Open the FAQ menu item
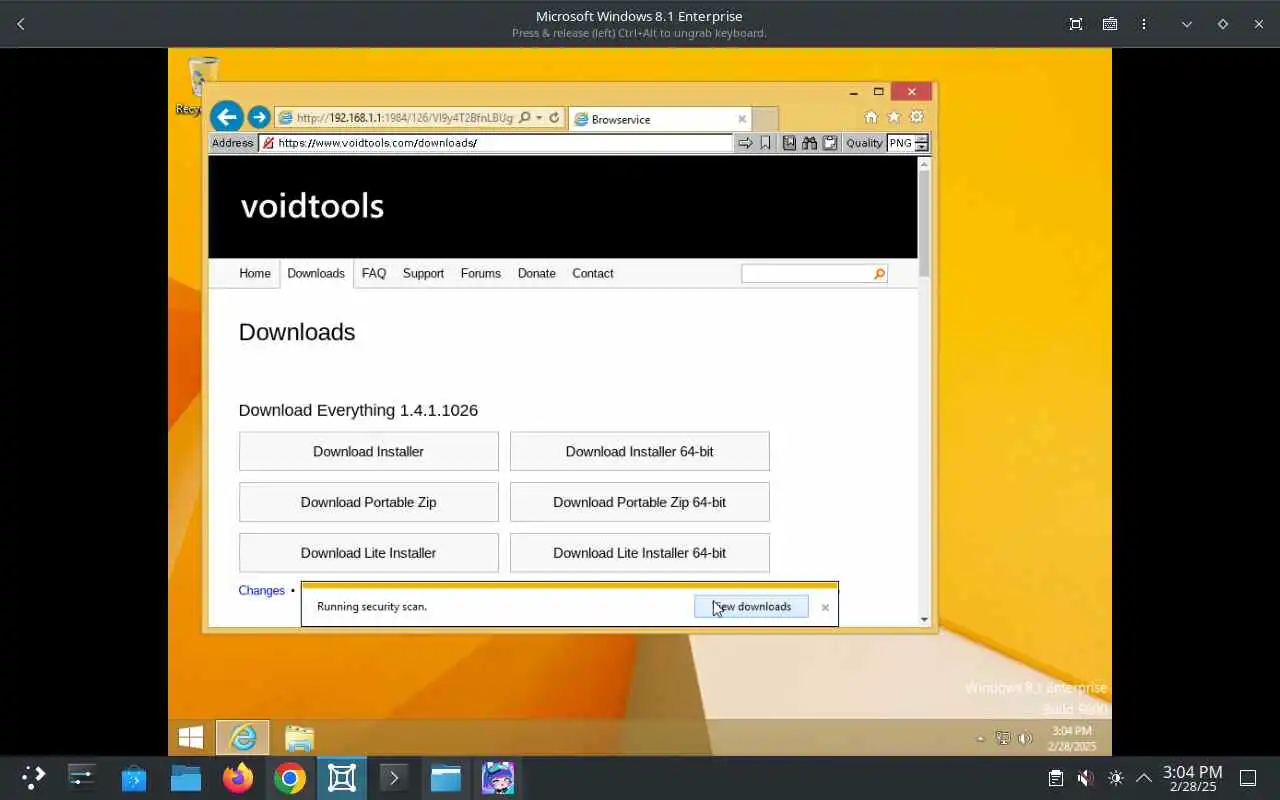The width and height of the screenshot is (1280, 800). (x=374, y=273)
